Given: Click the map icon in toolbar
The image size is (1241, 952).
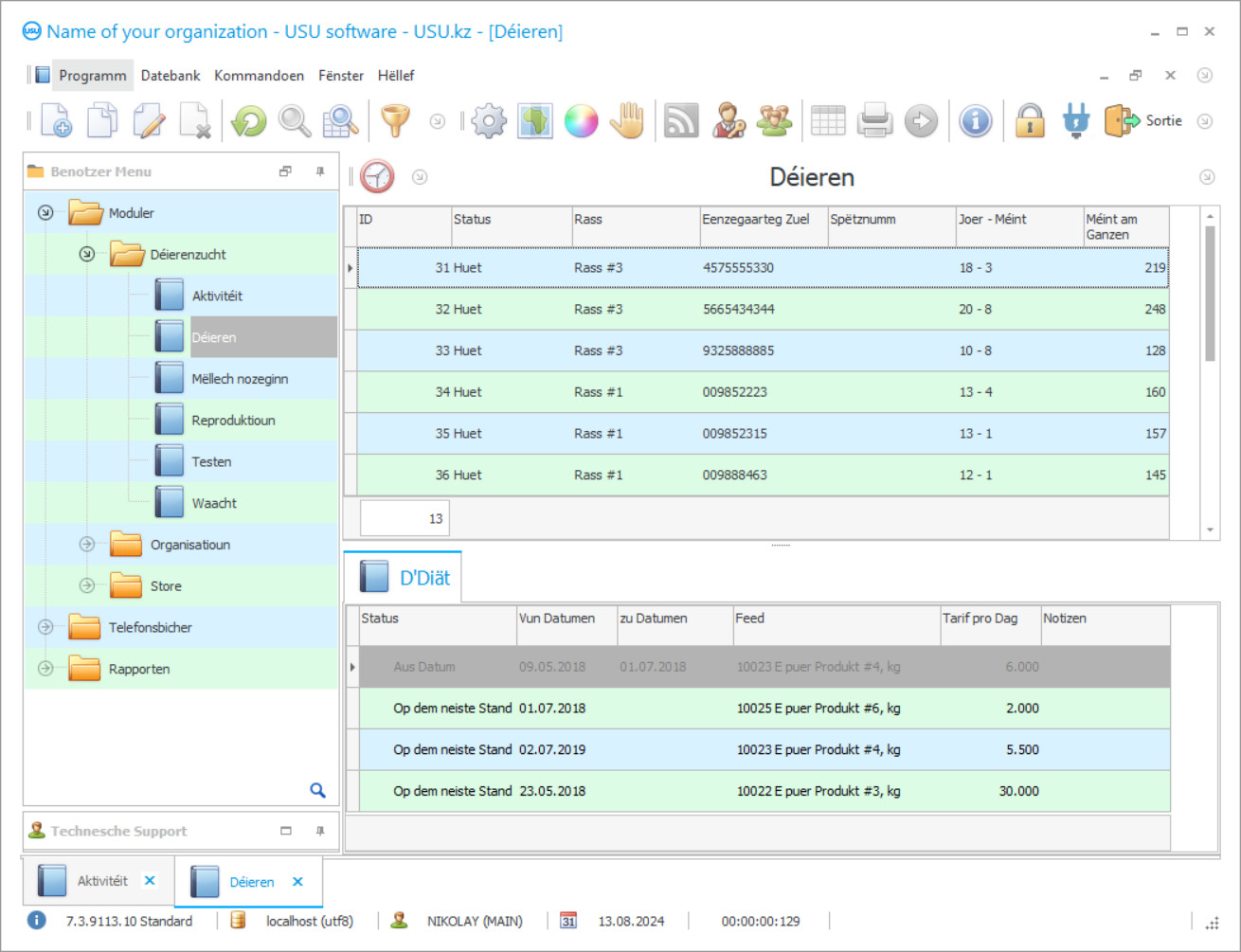Looking at the screenshot, I should pos(535,121).
